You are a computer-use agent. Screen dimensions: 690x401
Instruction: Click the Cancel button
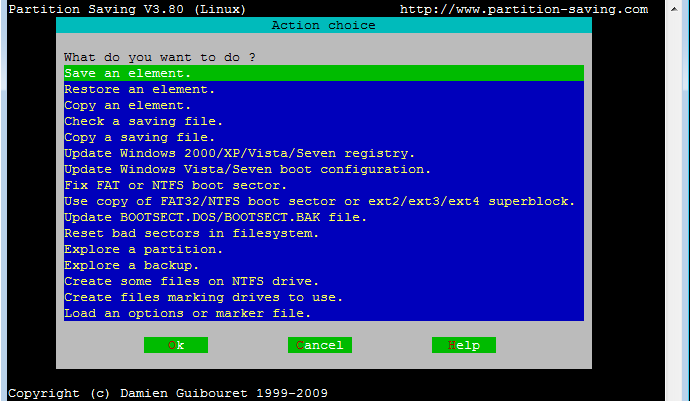point(320,345)
